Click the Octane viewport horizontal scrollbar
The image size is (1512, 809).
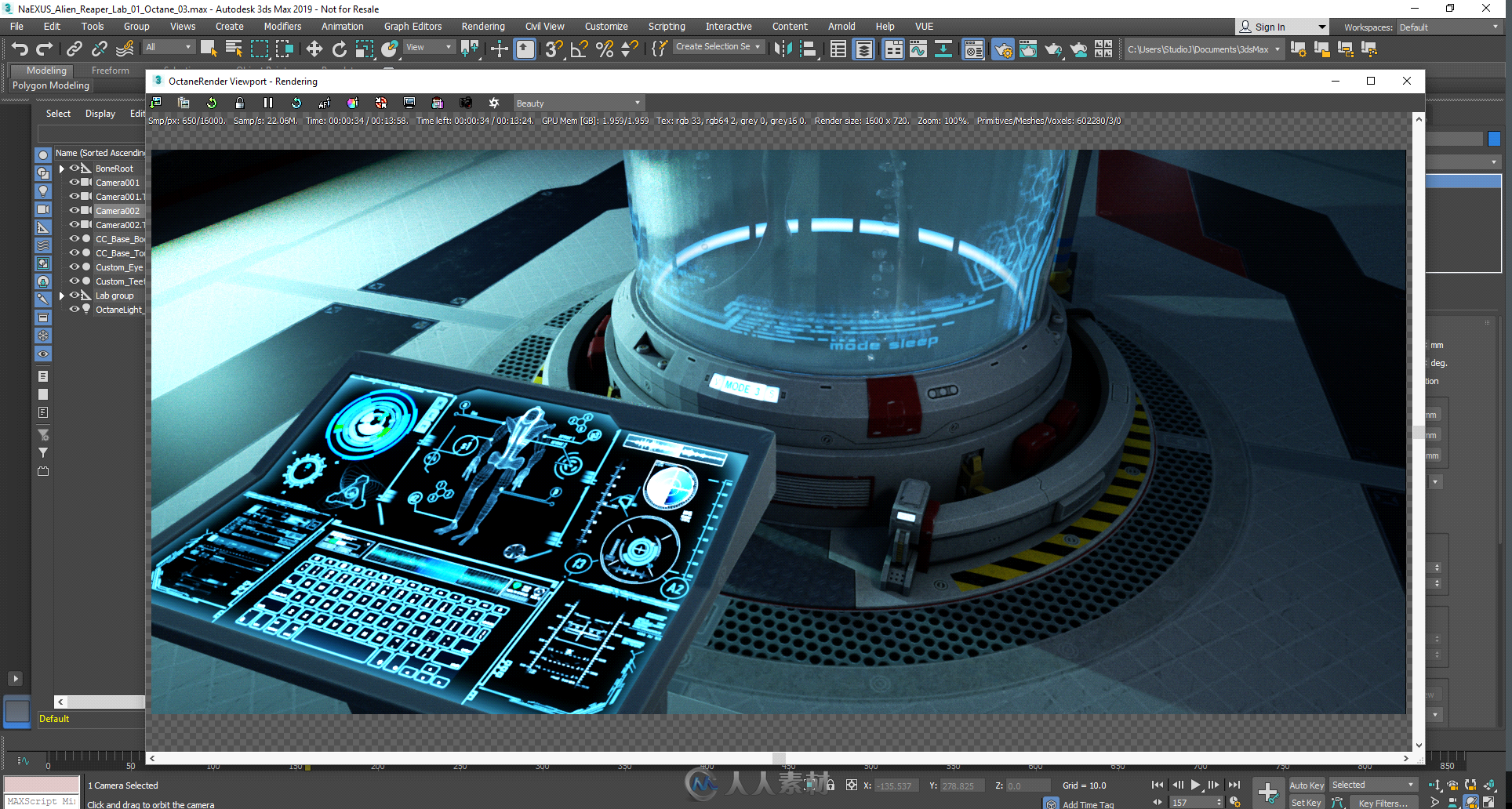[779, 758]
